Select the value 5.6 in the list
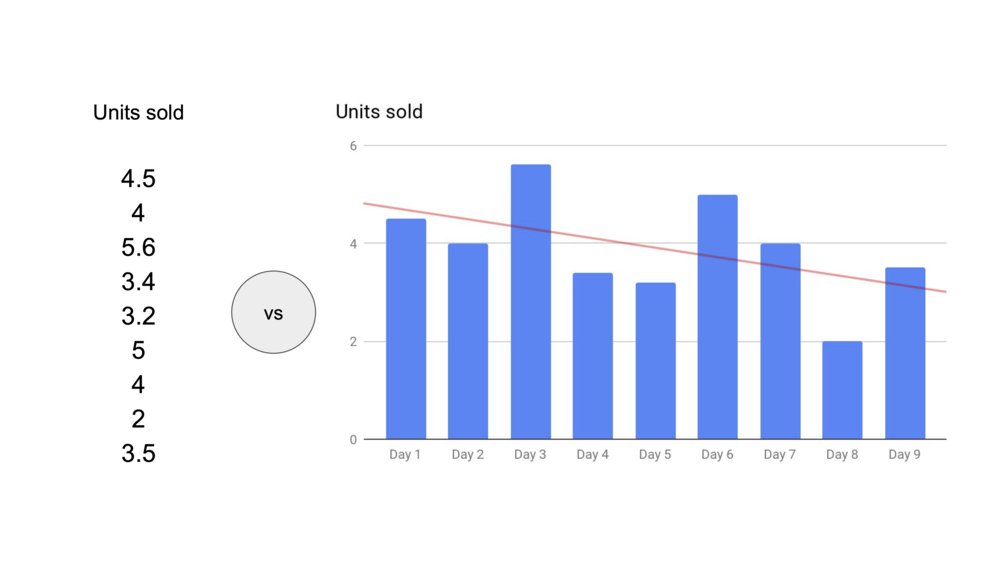Screen dimensions: 1000x562 (138, 248)
